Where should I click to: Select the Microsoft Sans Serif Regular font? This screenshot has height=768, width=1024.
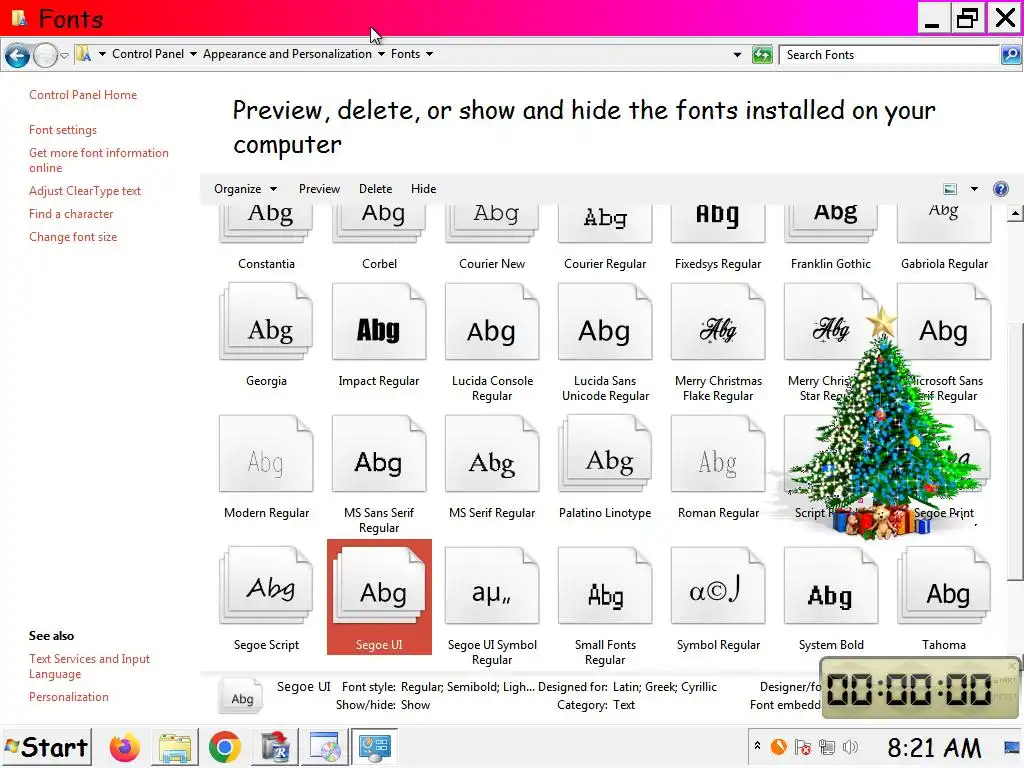click(944, 321)
